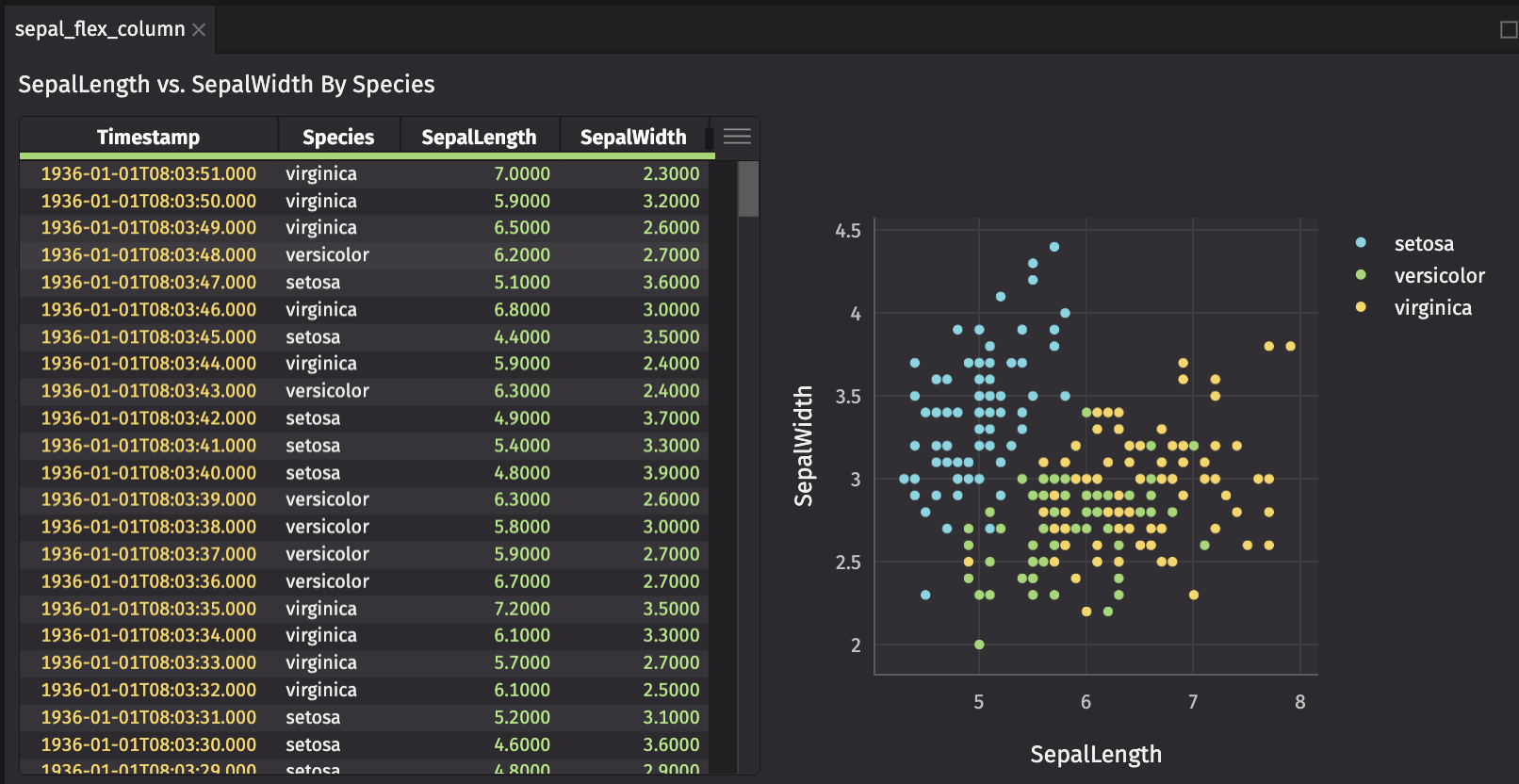Click the lowest green versicolor data point

tap(979, 645)
